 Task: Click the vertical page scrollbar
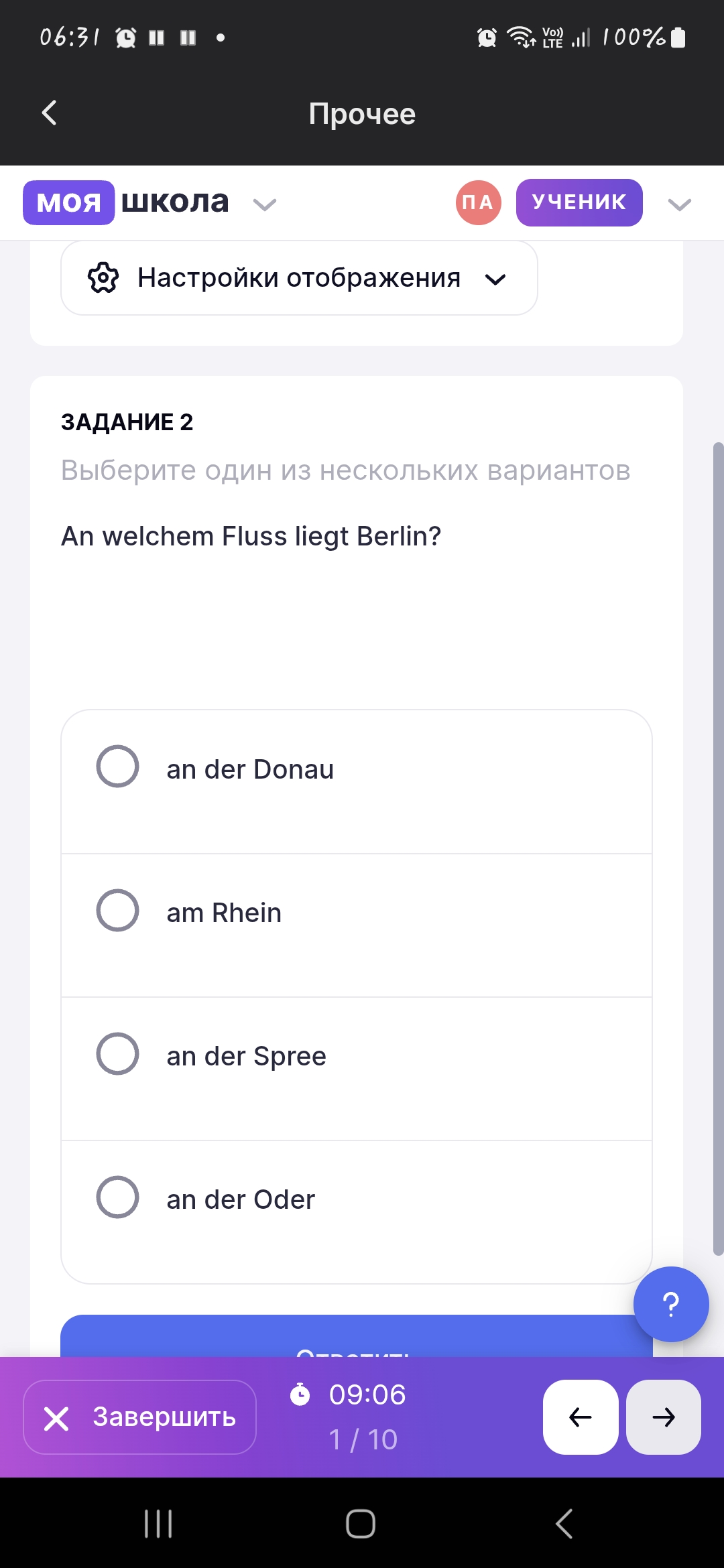click(x=718, y=848)
